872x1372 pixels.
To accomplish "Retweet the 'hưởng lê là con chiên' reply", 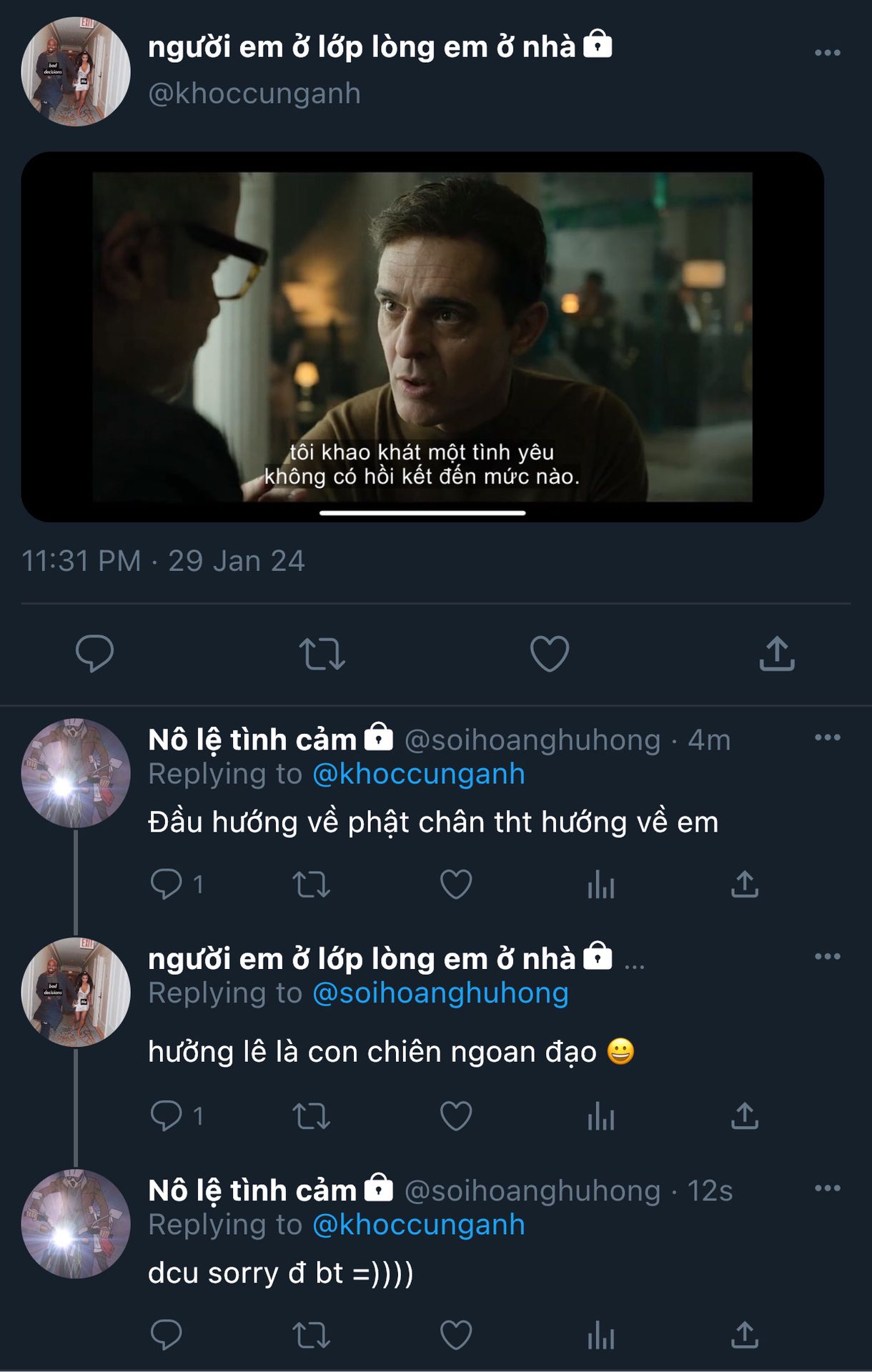I will point(311,1116).
